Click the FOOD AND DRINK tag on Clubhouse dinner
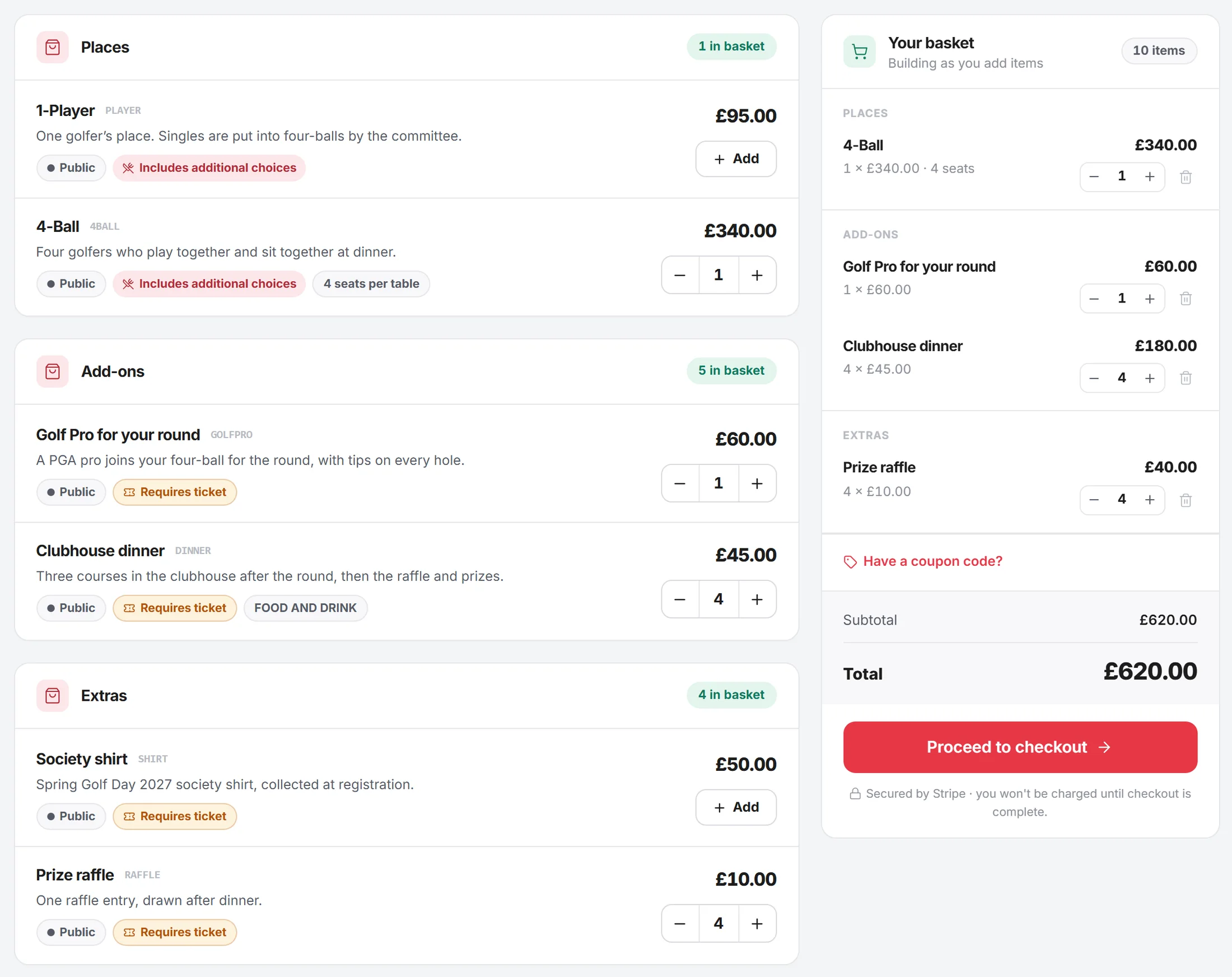1232x977 pixels. 306,608
